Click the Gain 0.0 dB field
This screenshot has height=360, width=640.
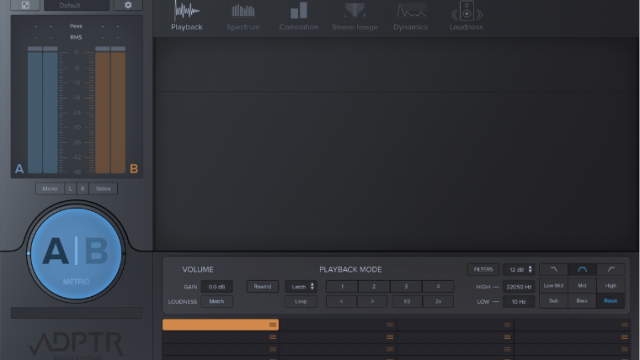[x=217, y=287]
